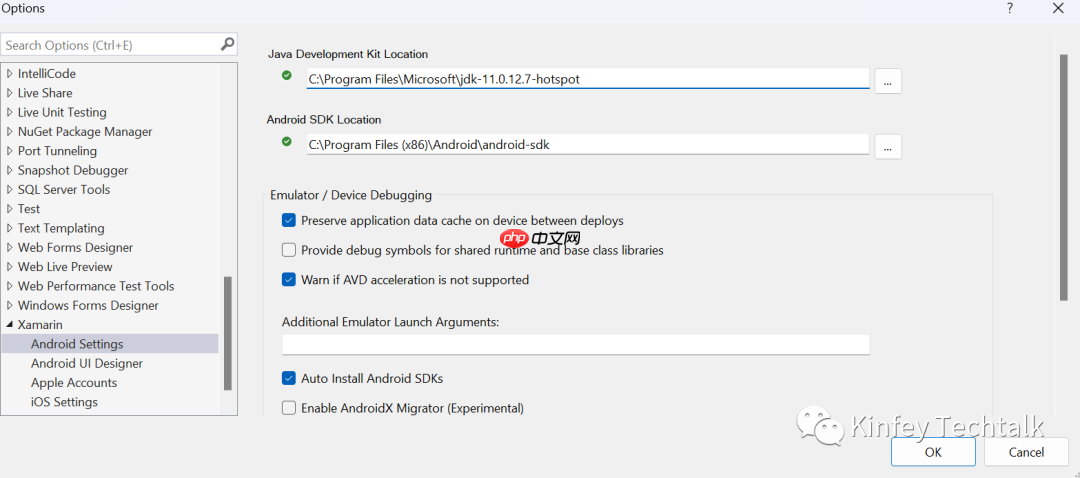The image size is (1080, 478).
Task: Select the Test category label
Action: (x=29, y=209)
